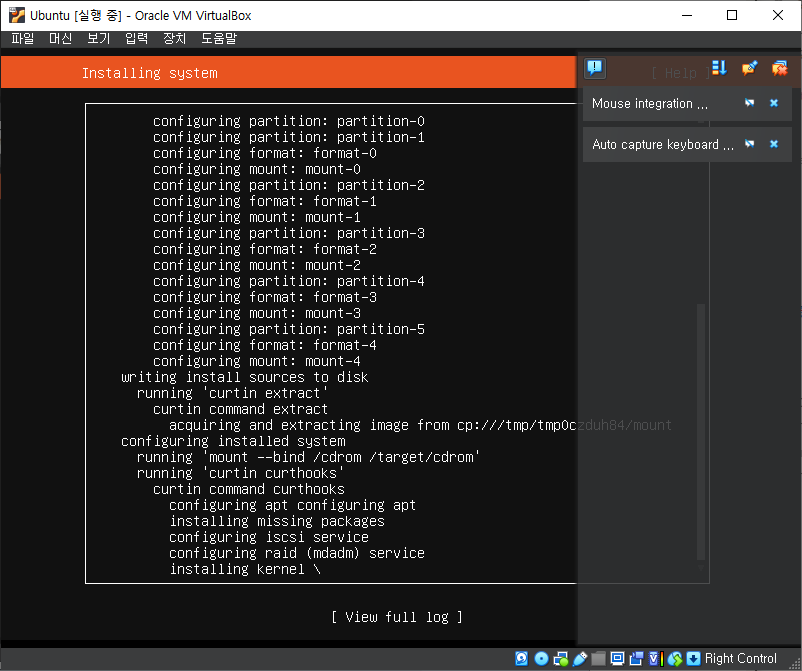
Task: Click 'writing install sources to disk' line
Action: click(x=244, y=377)
